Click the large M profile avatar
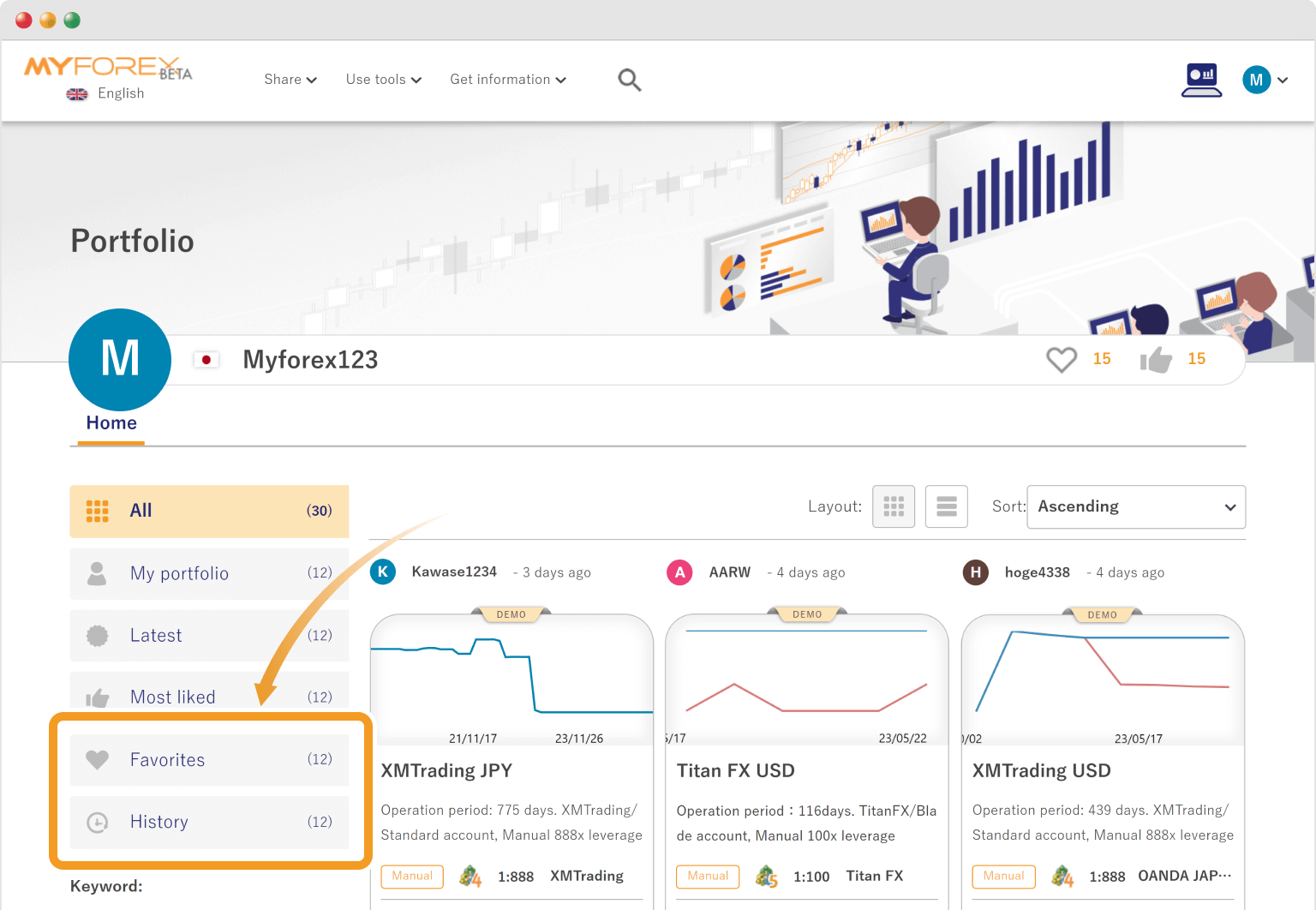1316x910 pixels. coord(120,360)
